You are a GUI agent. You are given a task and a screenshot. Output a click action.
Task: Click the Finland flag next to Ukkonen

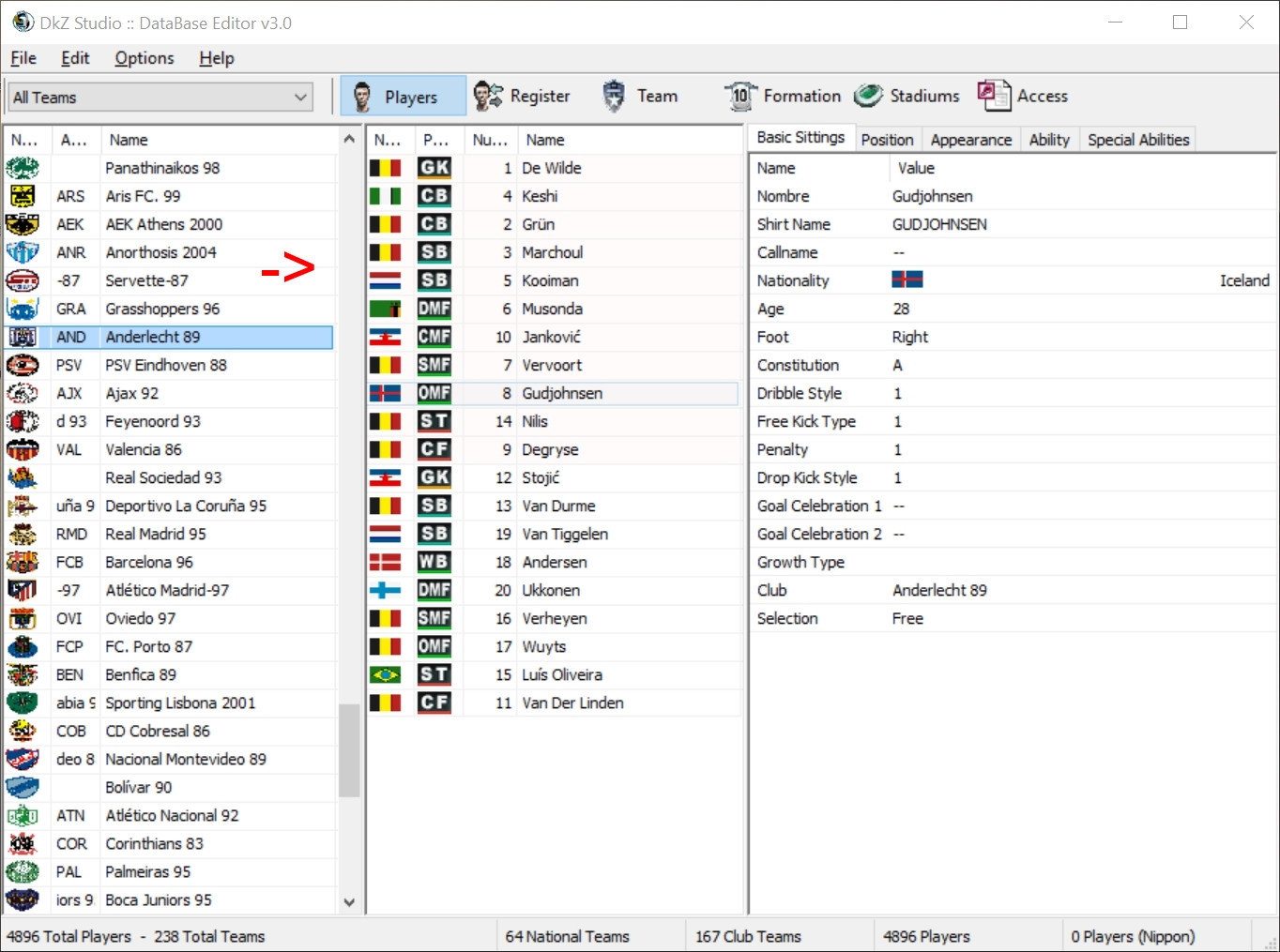click(386, 590)
